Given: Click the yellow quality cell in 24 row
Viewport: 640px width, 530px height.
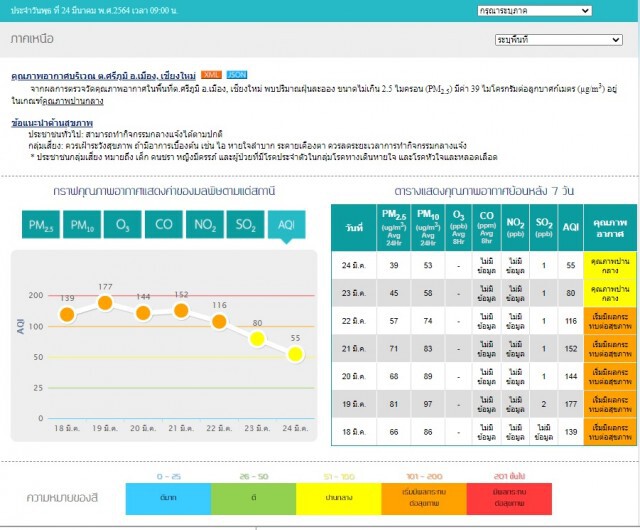Looking at the screenshot, I should pos(610,265).
